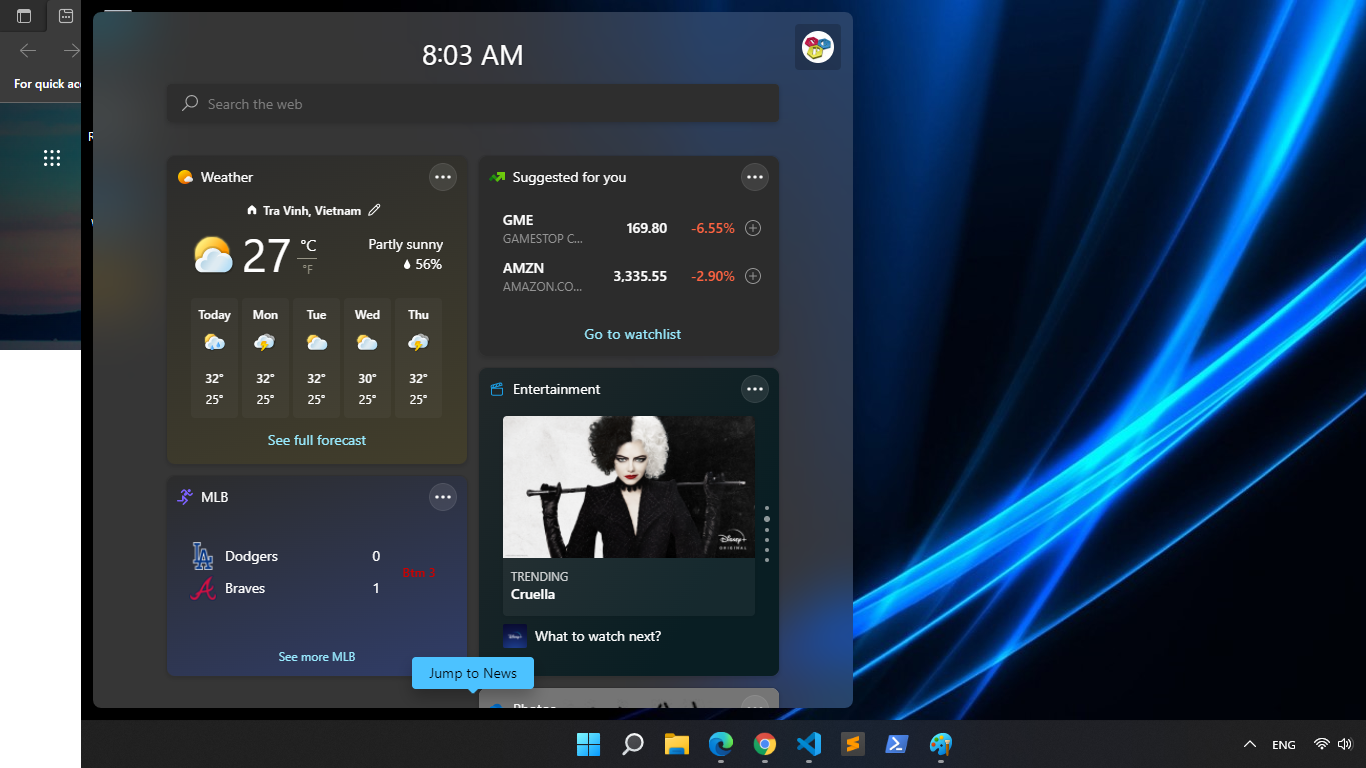
Task: Click browser tab actions icon at top-left
Action: 24,16
